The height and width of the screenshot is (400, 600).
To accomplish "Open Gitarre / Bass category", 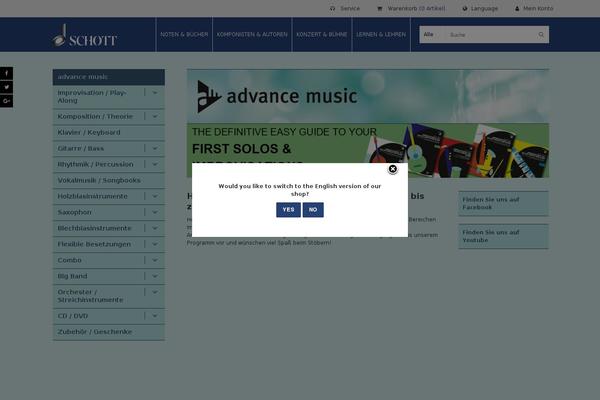I will 81,149.
